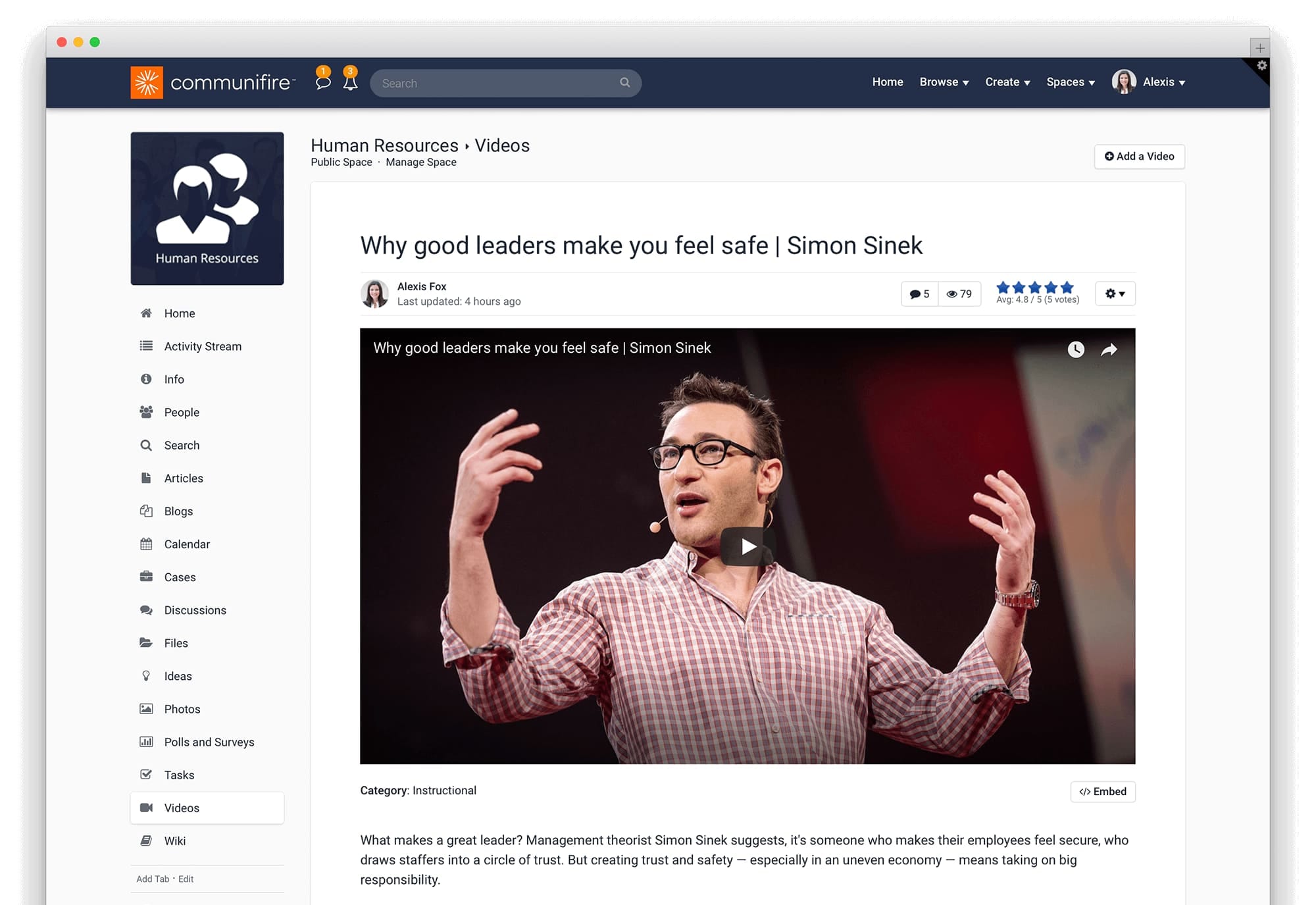Open the Spaces dropdown menu
Image resolution: width=1316 pixels, height=905 pixels.
click(1070, 82)
